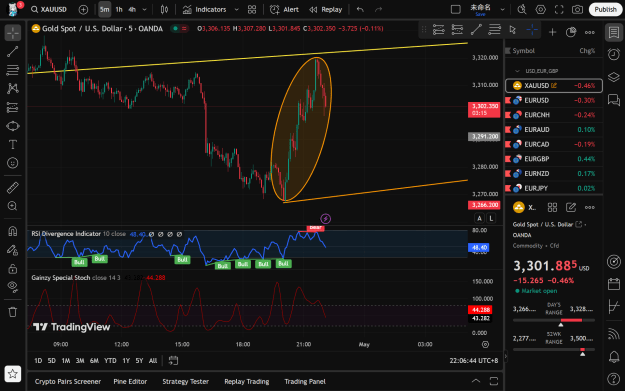Add symbol to compare with plus button

coord(83,9)
